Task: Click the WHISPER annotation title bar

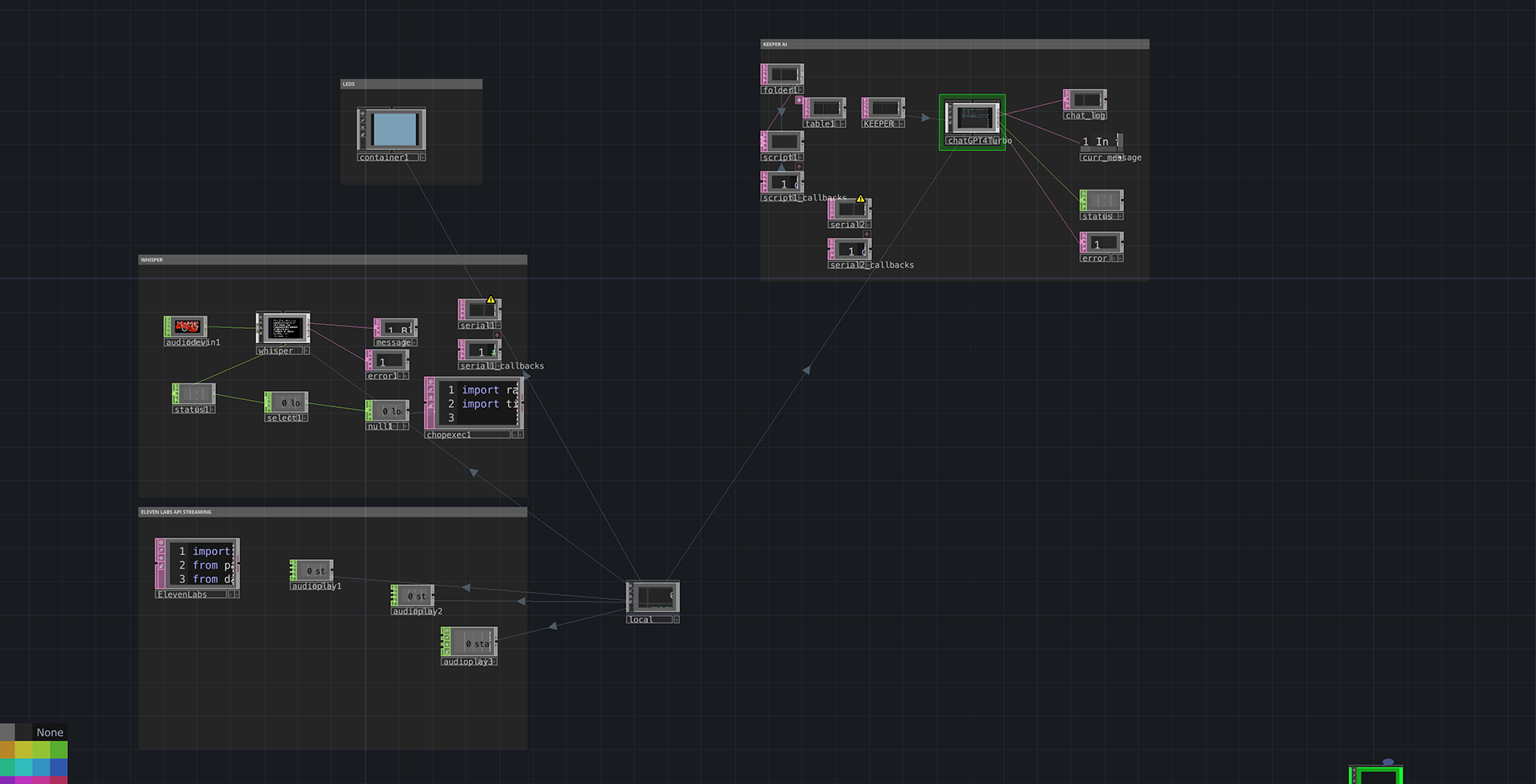Action: click(333, 259)
